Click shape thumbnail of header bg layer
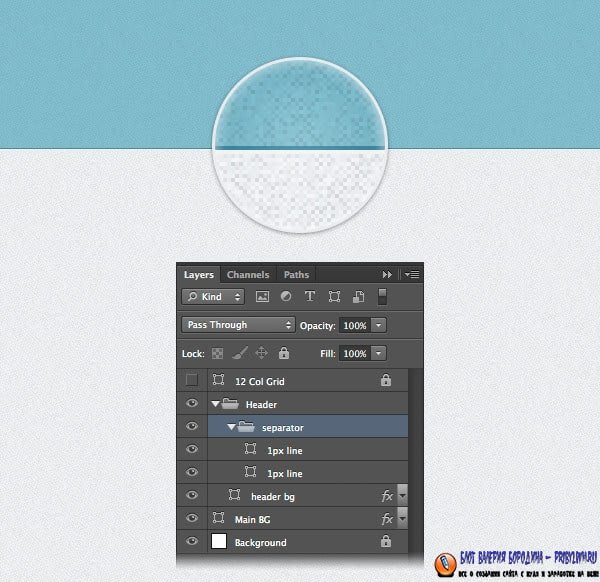Viewport: 600px width, 582px height. 234,495
